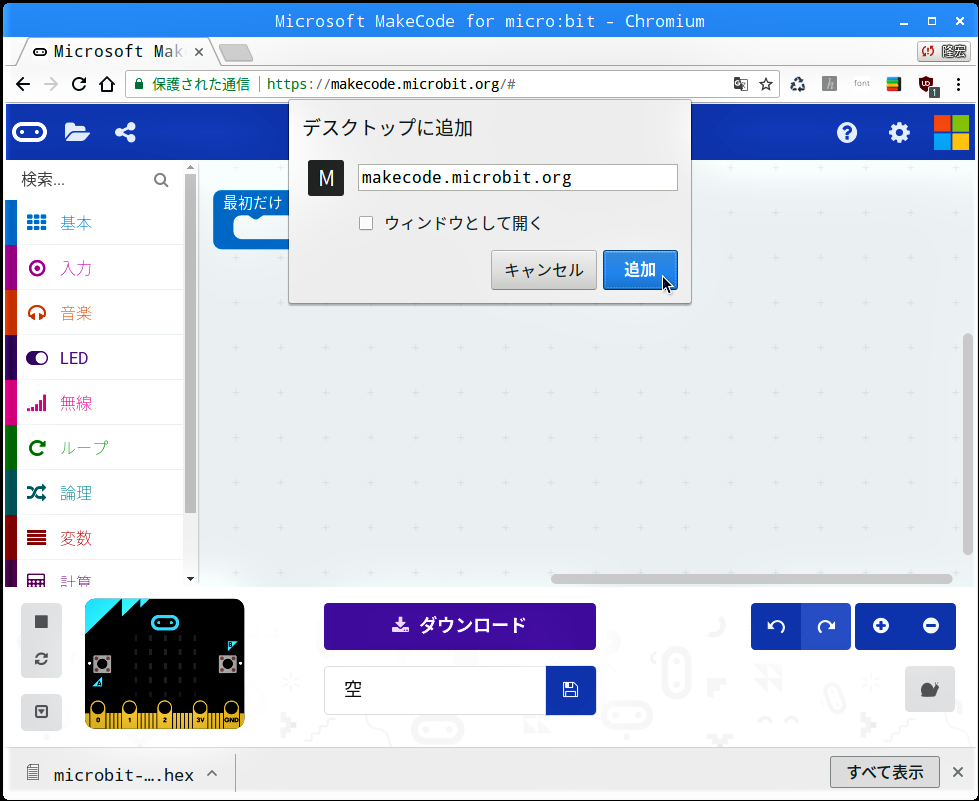Open the help question mark icon
979x801 pixels.
coord(847,132)
